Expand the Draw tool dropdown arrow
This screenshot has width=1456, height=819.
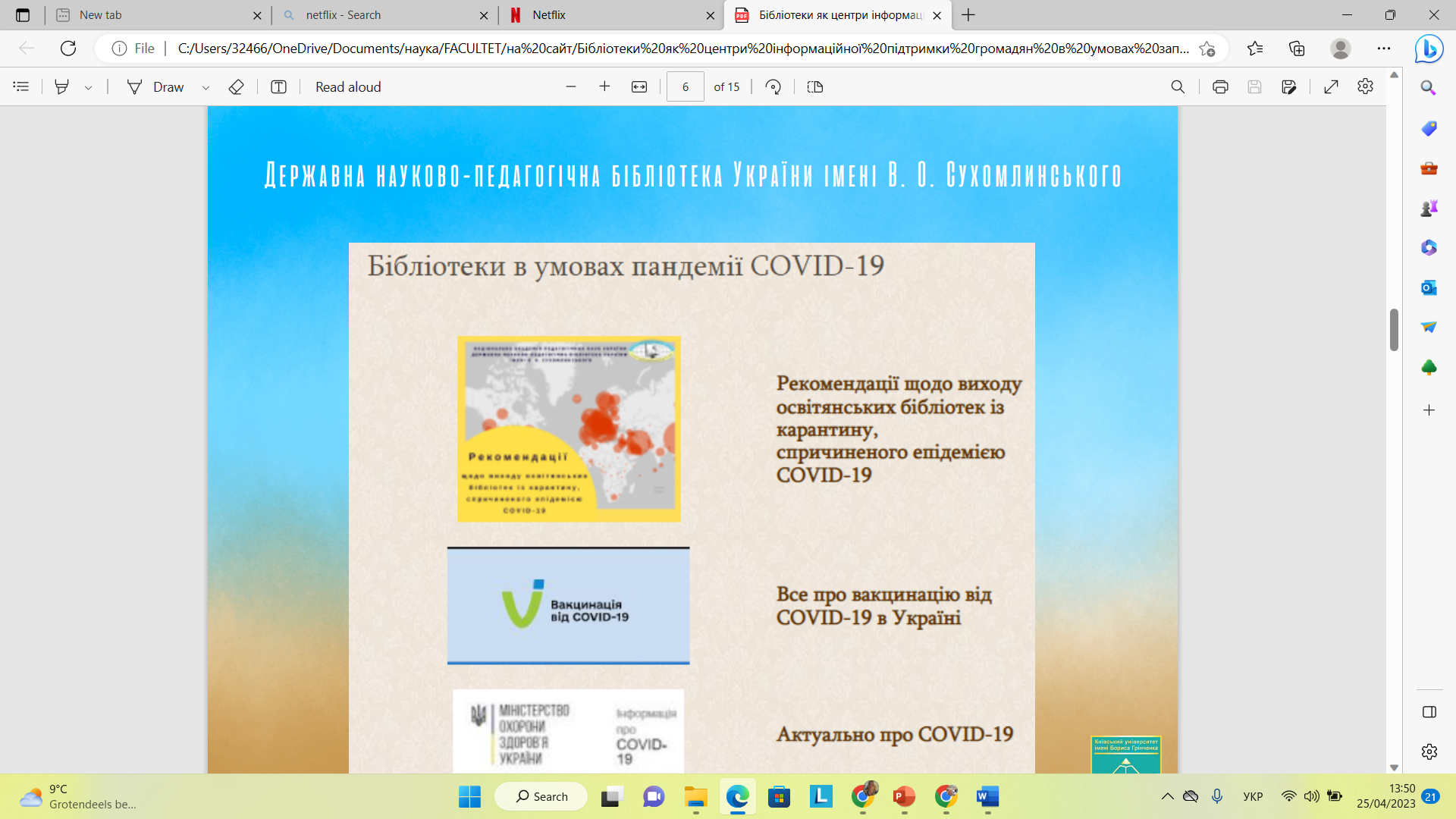click(206, 88)
